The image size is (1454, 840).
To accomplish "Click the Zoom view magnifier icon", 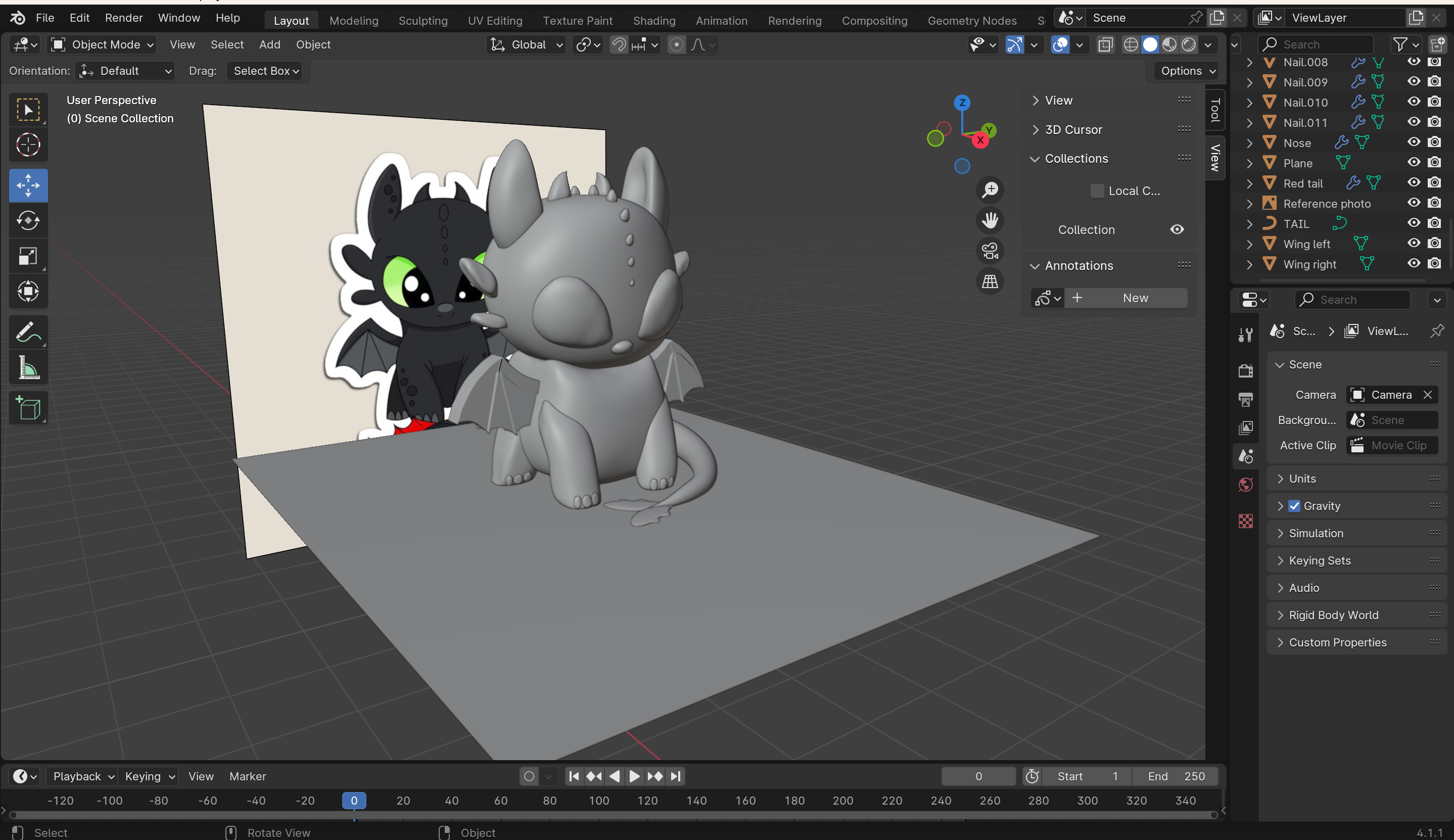I will click(x=990, y=190).
